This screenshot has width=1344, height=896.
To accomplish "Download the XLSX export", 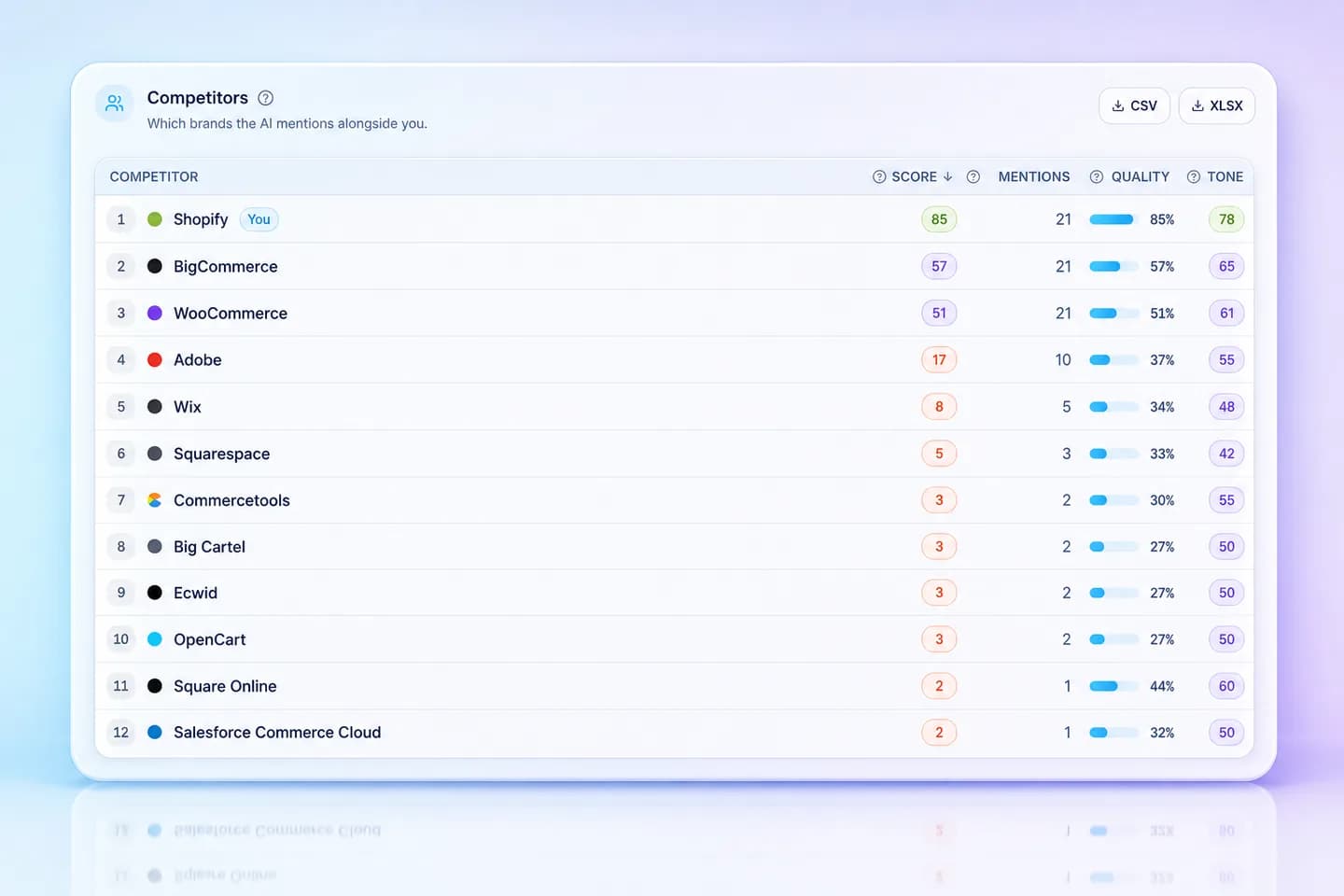I will coord(1217,105).
